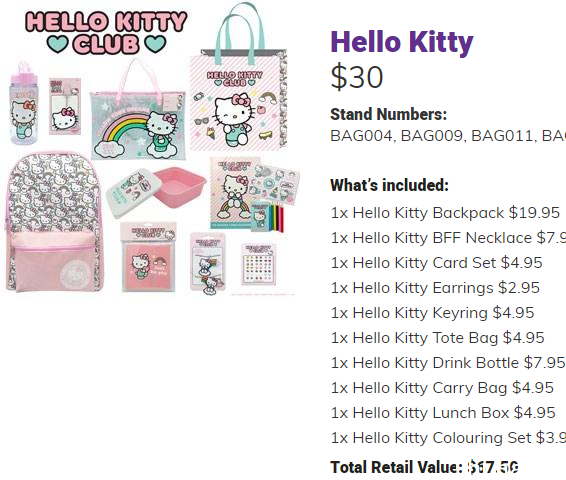Screen dimensions: 566x480
Task: Click the Hello Kitty Club logo
Action: point(106,33)
